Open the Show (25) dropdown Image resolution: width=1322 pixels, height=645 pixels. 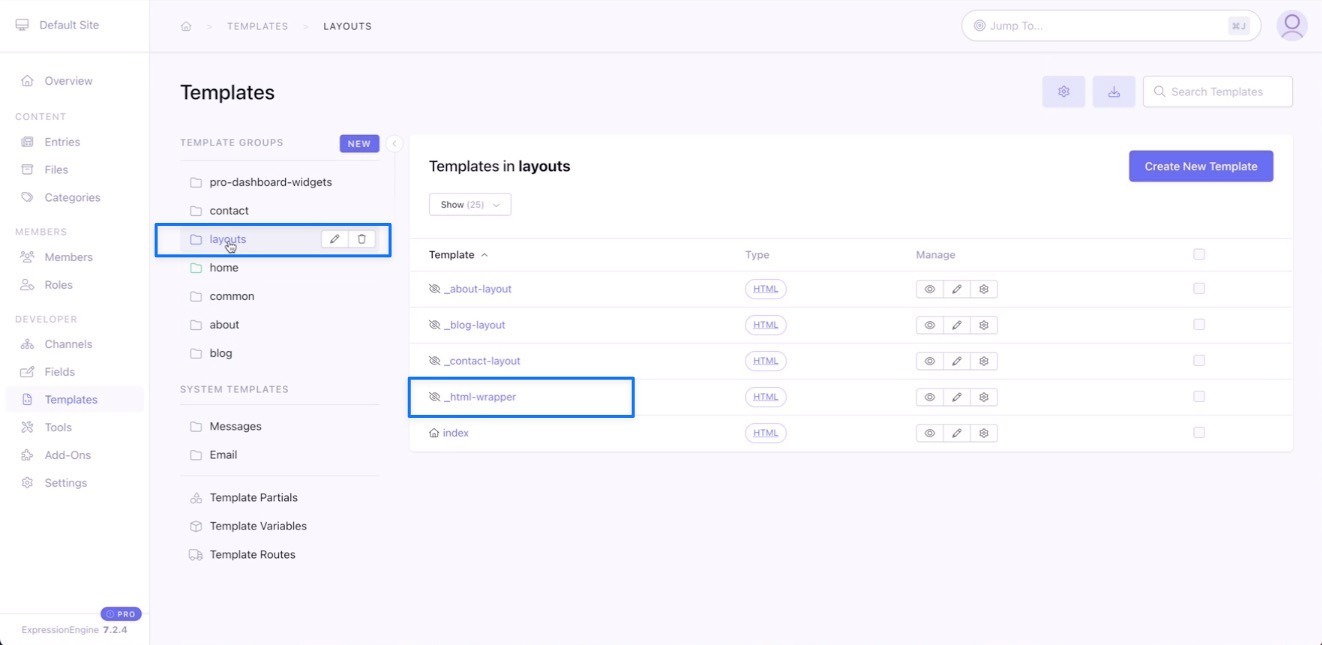coord(469,204)
